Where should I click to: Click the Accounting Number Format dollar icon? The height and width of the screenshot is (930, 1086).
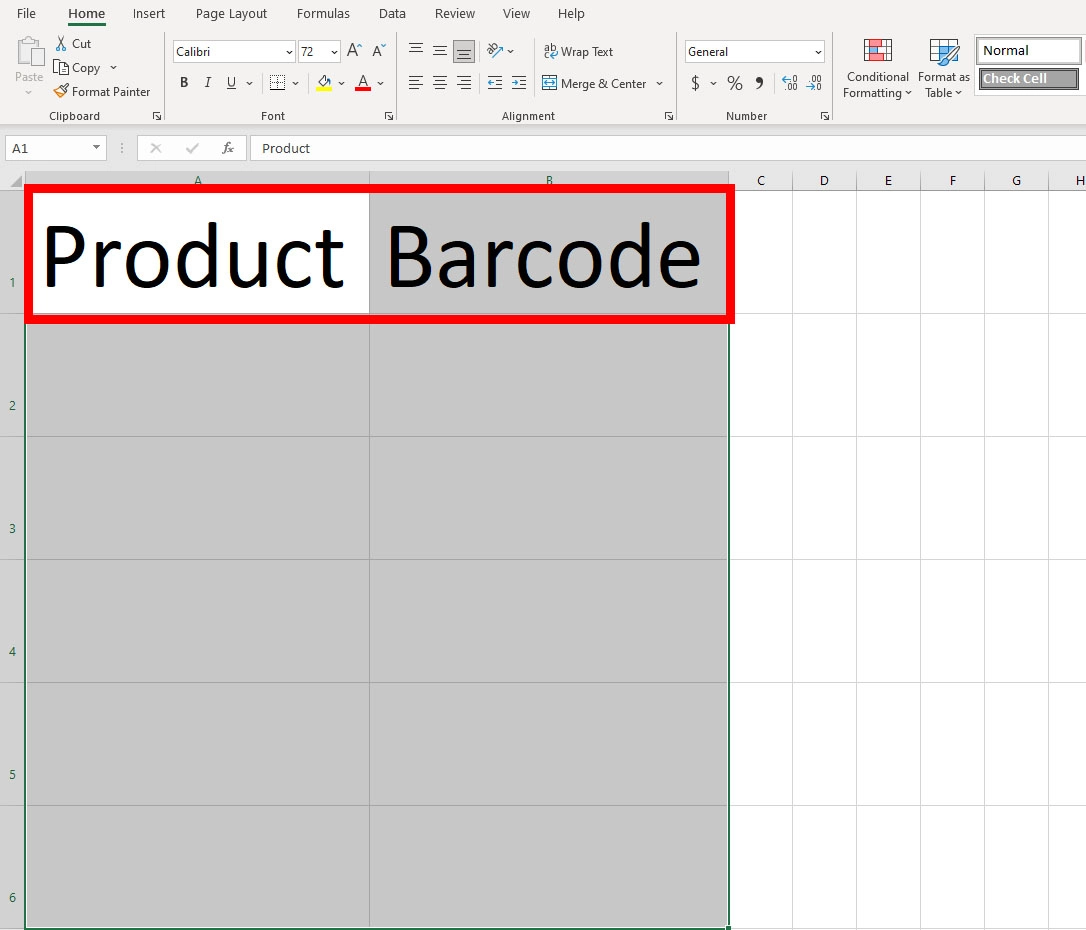click(696, 83)
